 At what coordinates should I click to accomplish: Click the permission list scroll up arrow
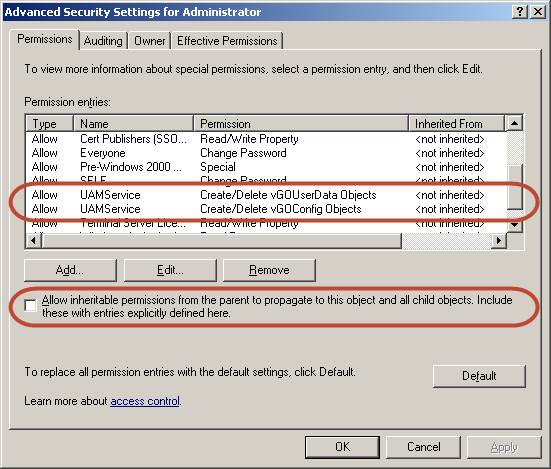coord(514,123)
